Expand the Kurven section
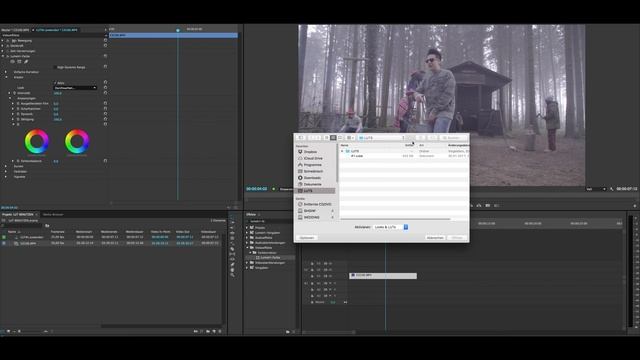 tap(6, 166)
